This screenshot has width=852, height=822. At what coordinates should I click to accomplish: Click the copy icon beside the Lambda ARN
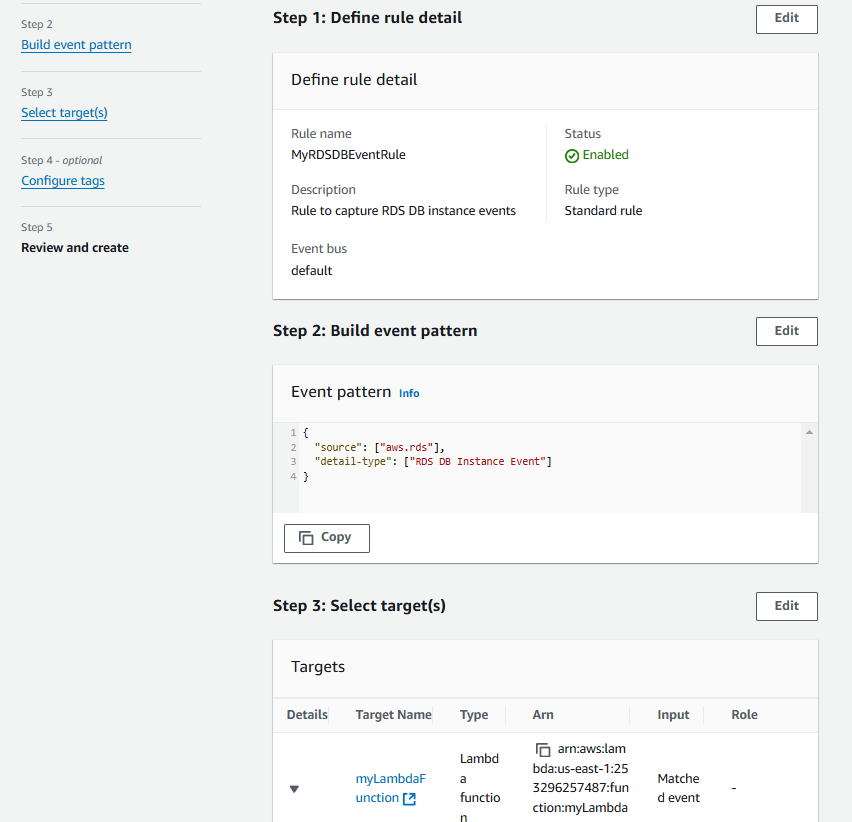(x=543, y=749)
